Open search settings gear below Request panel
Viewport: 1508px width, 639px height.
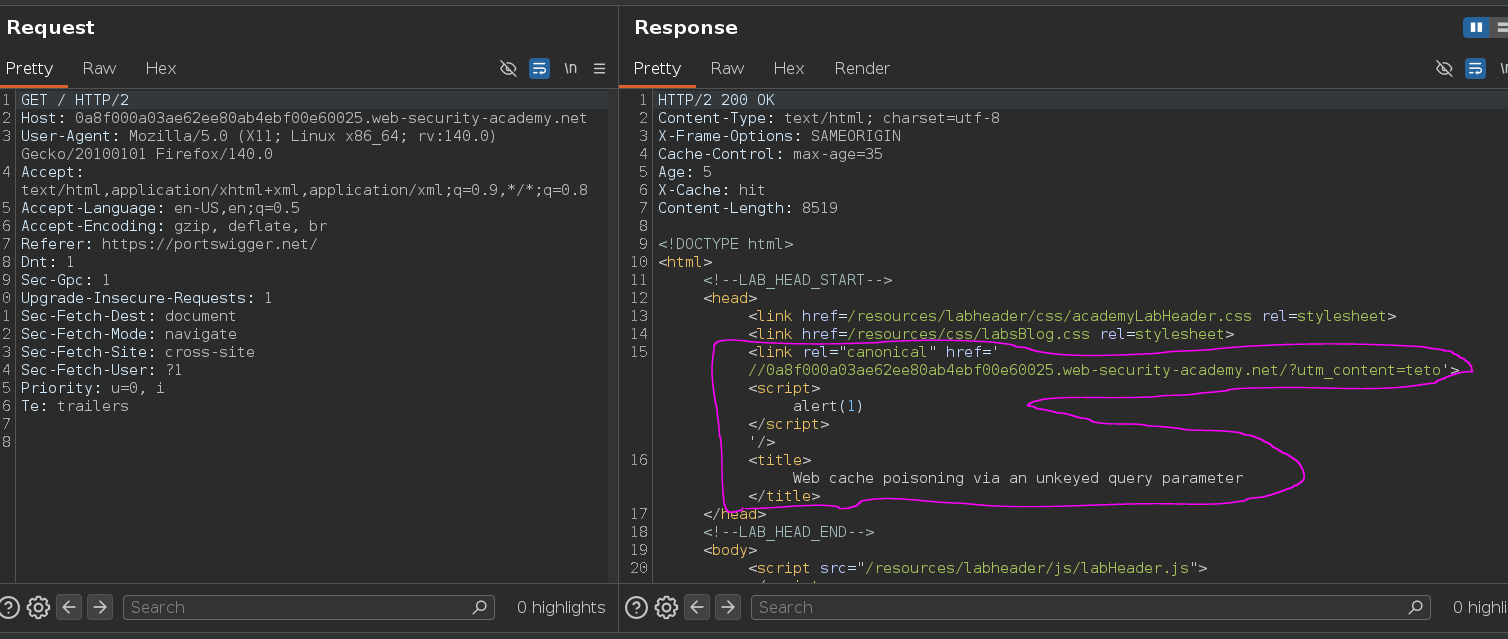click(39, 607)
